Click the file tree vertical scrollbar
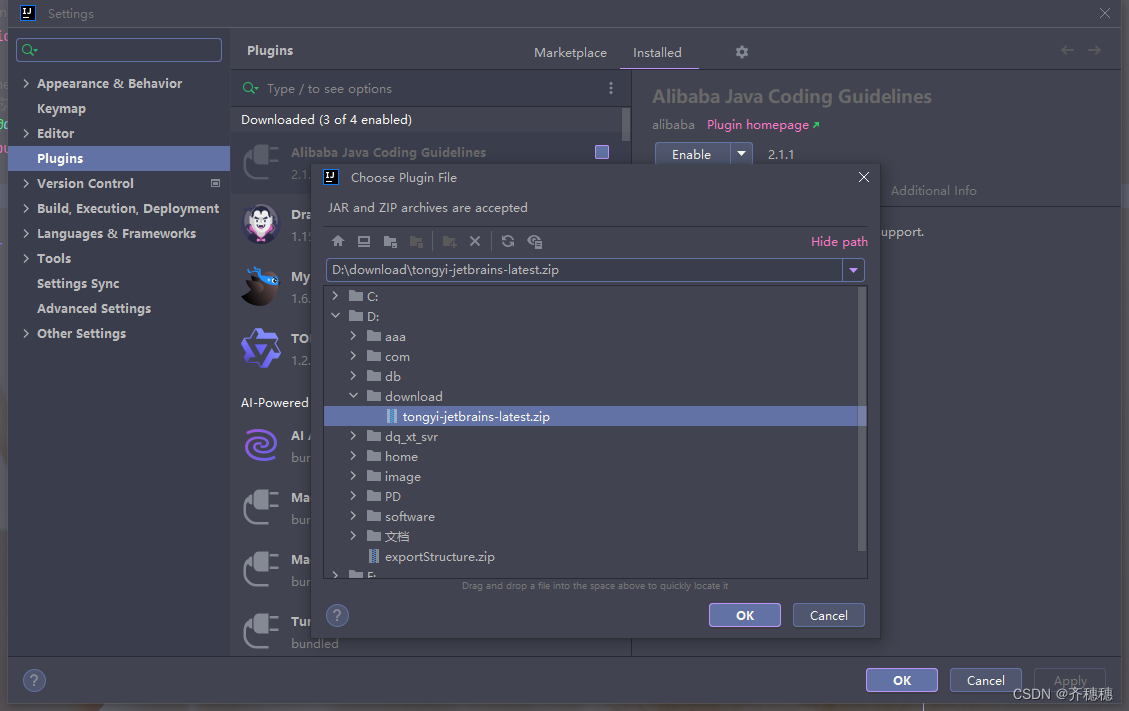This screenshot has height=711, width=1129. click(862, 419)
